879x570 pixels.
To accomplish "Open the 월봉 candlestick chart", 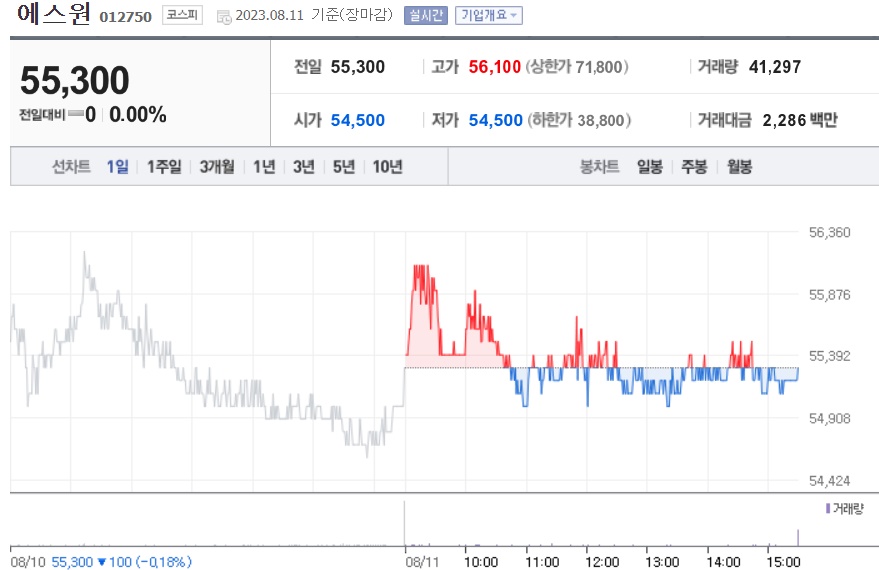I will 739,166.
